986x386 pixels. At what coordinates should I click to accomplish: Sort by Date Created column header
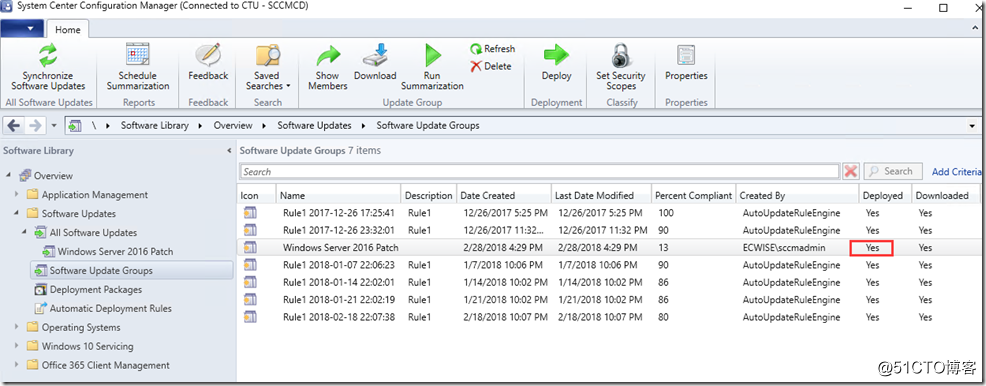tap(504, 195)
